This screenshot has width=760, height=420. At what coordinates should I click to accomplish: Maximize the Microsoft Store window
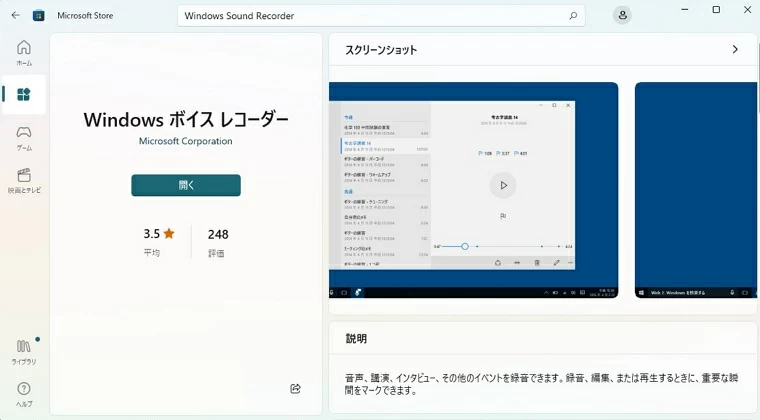click(x=716, y=10)
